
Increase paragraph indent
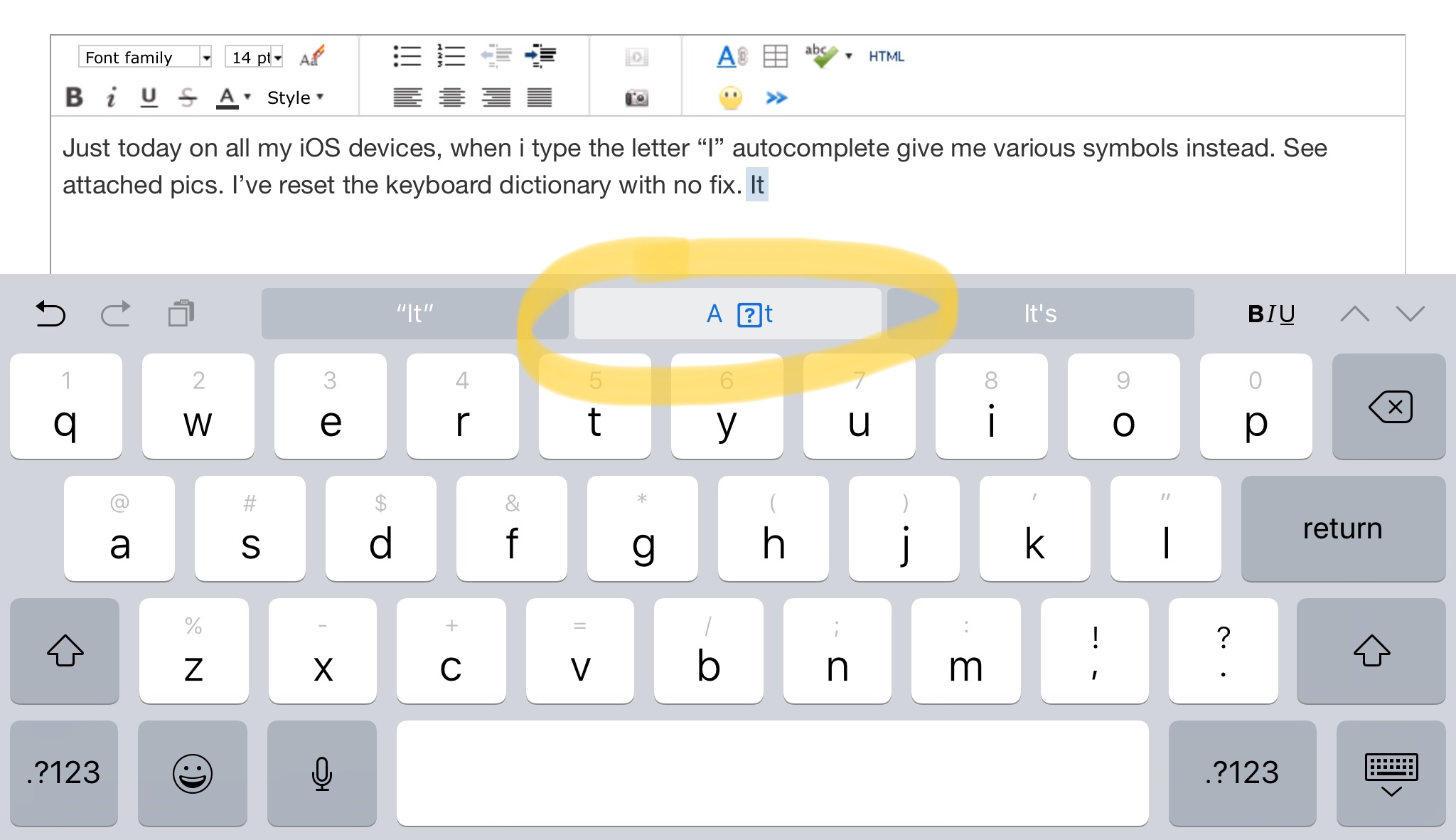click(540, 56)
